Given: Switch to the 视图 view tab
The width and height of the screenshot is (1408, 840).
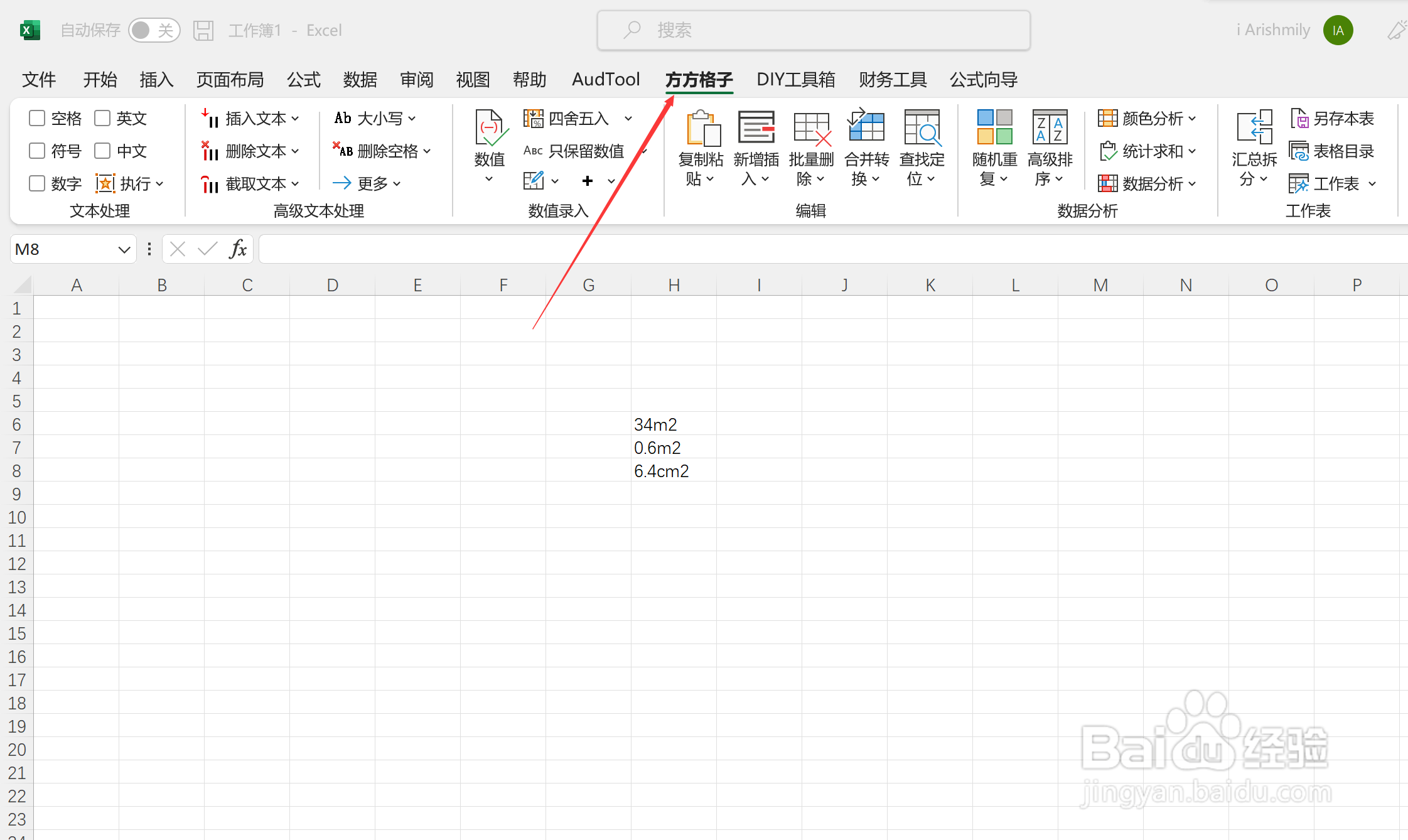Looking at the screenshot, I should pyautogui.click(x=473, y=80).
